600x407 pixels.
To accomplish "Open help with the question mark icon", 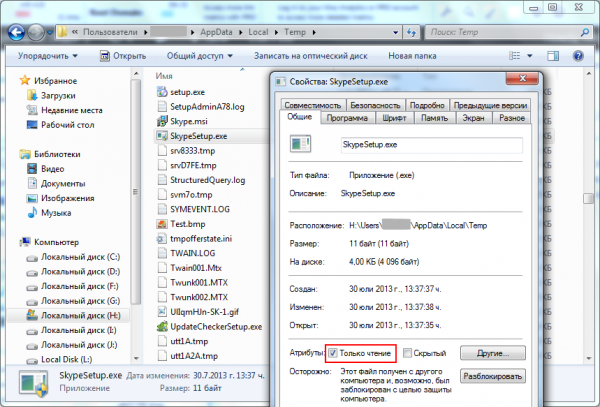I will [x=578, y=56].
